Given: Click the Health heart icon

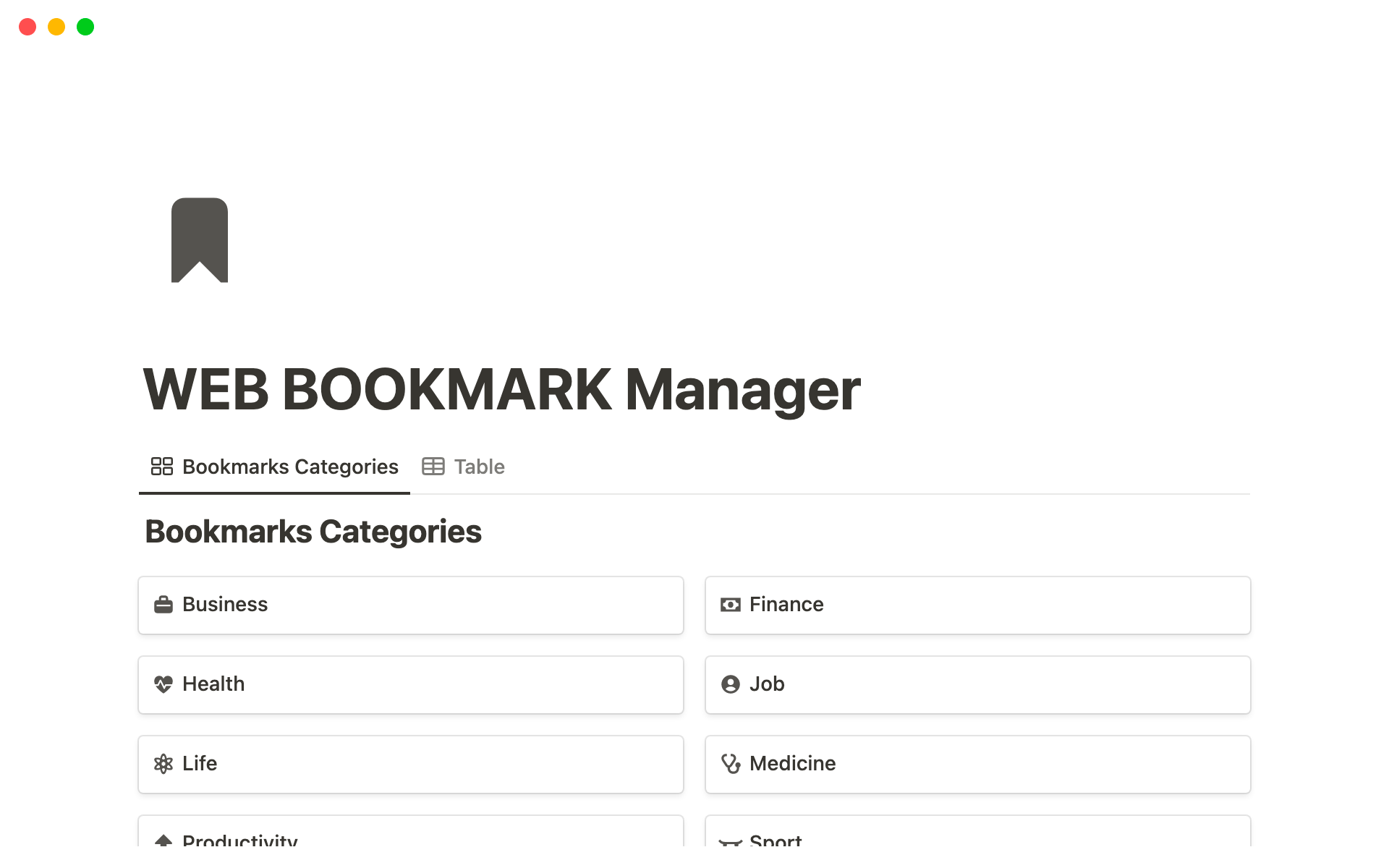Looking at the screenshot, I should 162,684.
